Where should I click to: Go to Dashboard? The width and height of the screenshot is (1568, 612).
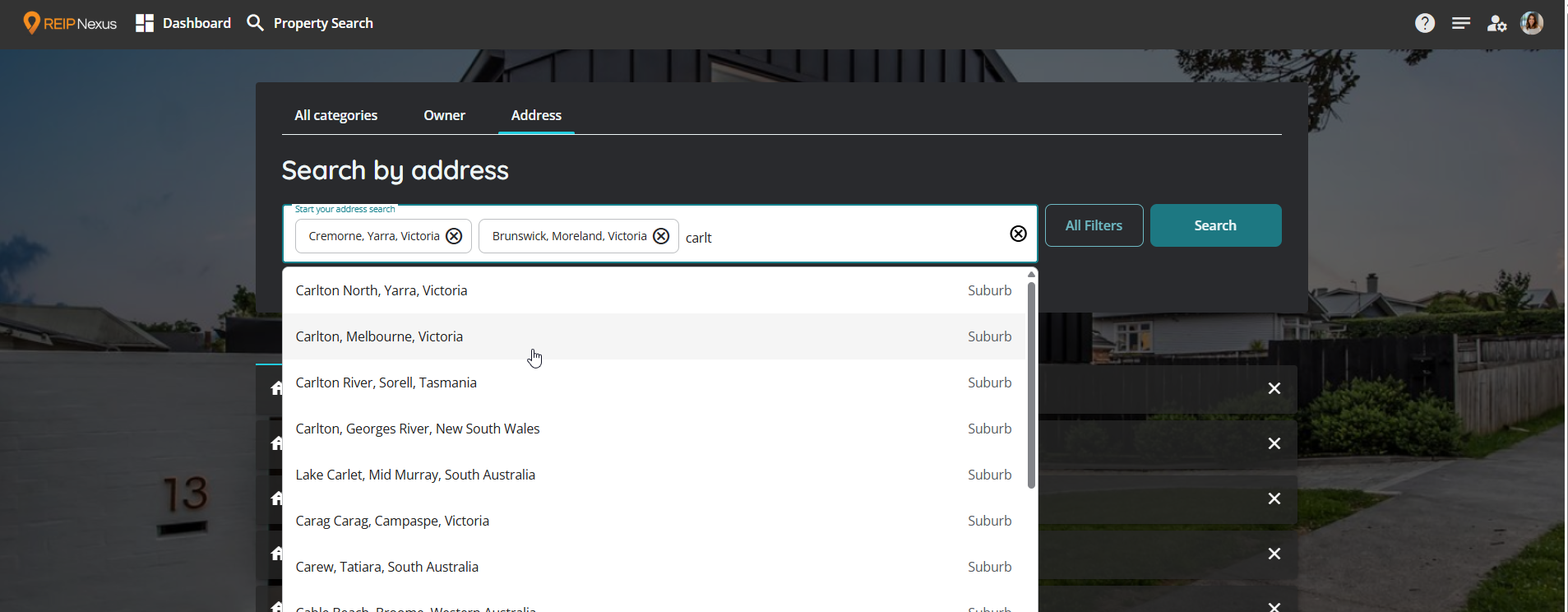(x=183, y=23)
